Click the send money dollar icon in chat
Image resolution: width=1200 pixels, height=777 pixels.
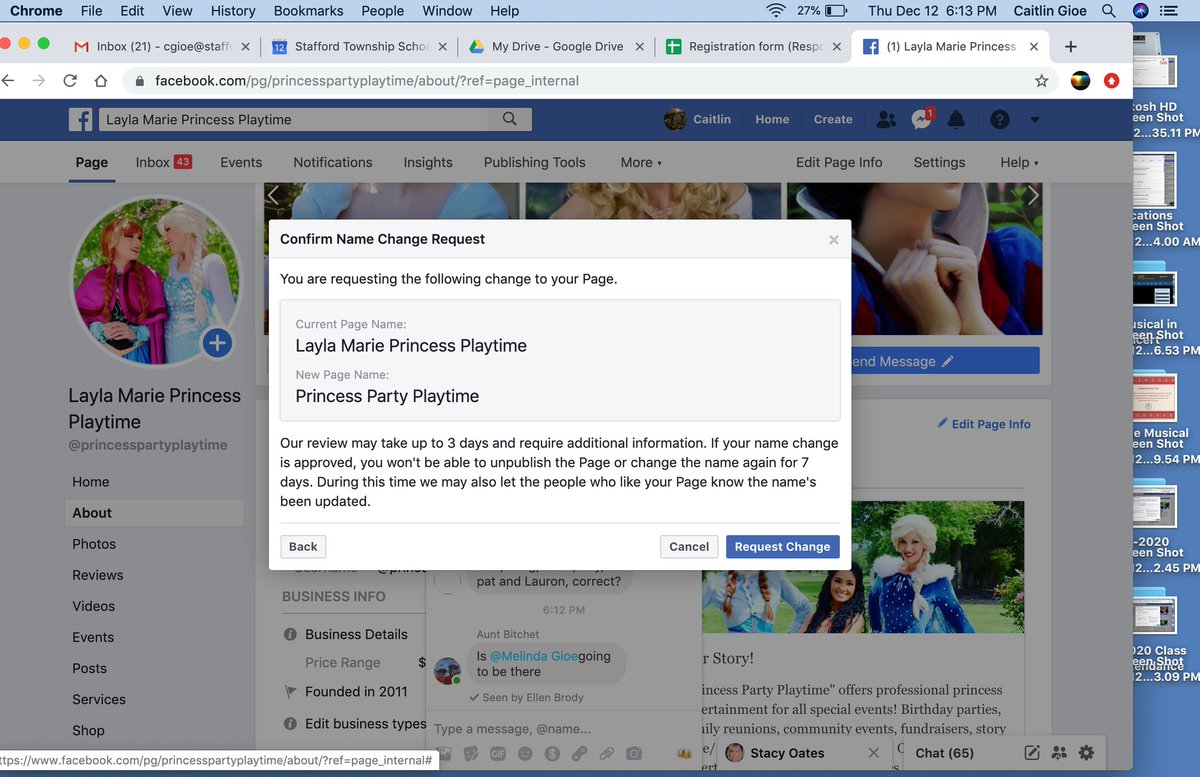[552, 753]
